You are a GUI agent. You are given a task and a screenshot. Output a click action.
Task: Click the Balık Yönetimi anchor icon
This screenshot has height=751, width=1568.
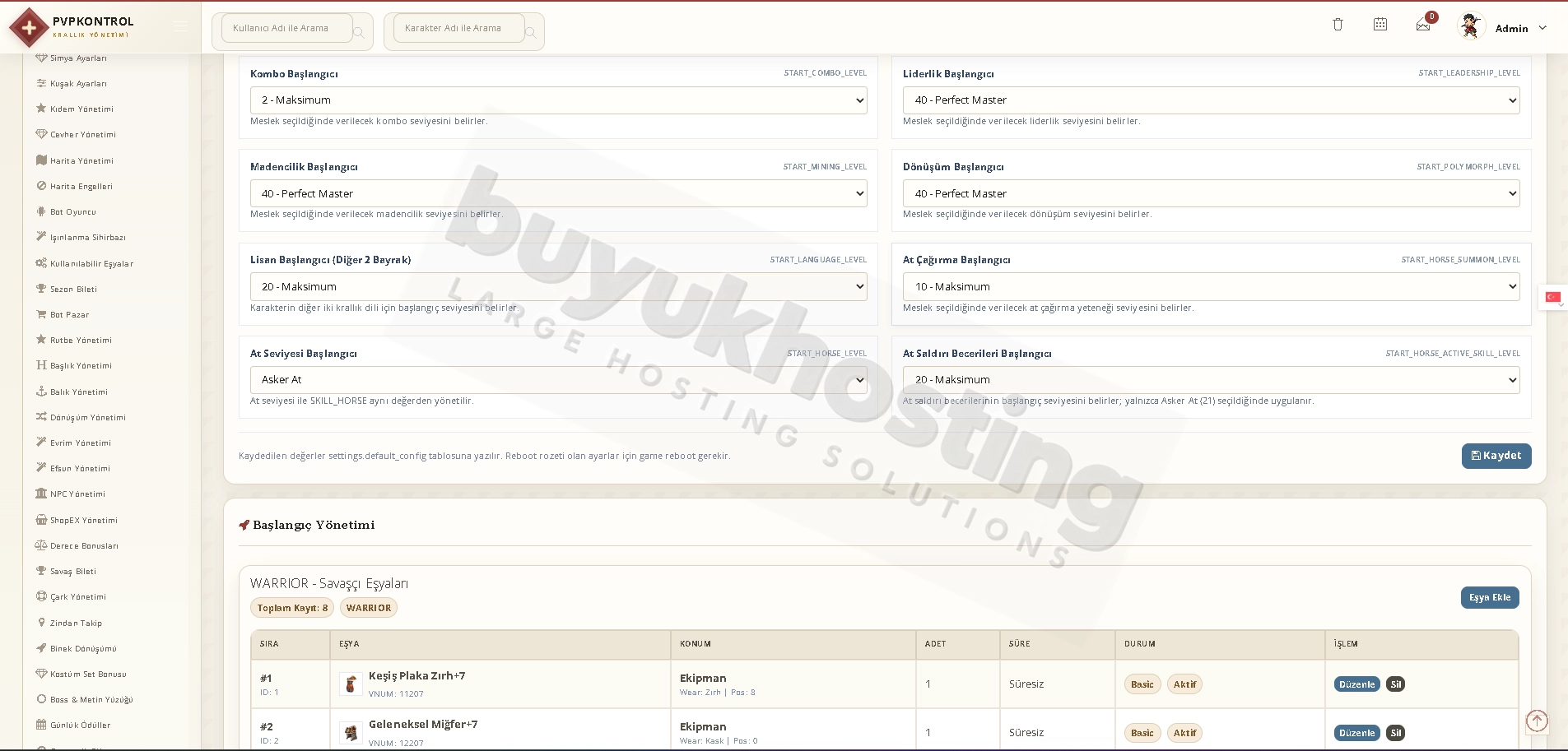[x=41, y=392]
